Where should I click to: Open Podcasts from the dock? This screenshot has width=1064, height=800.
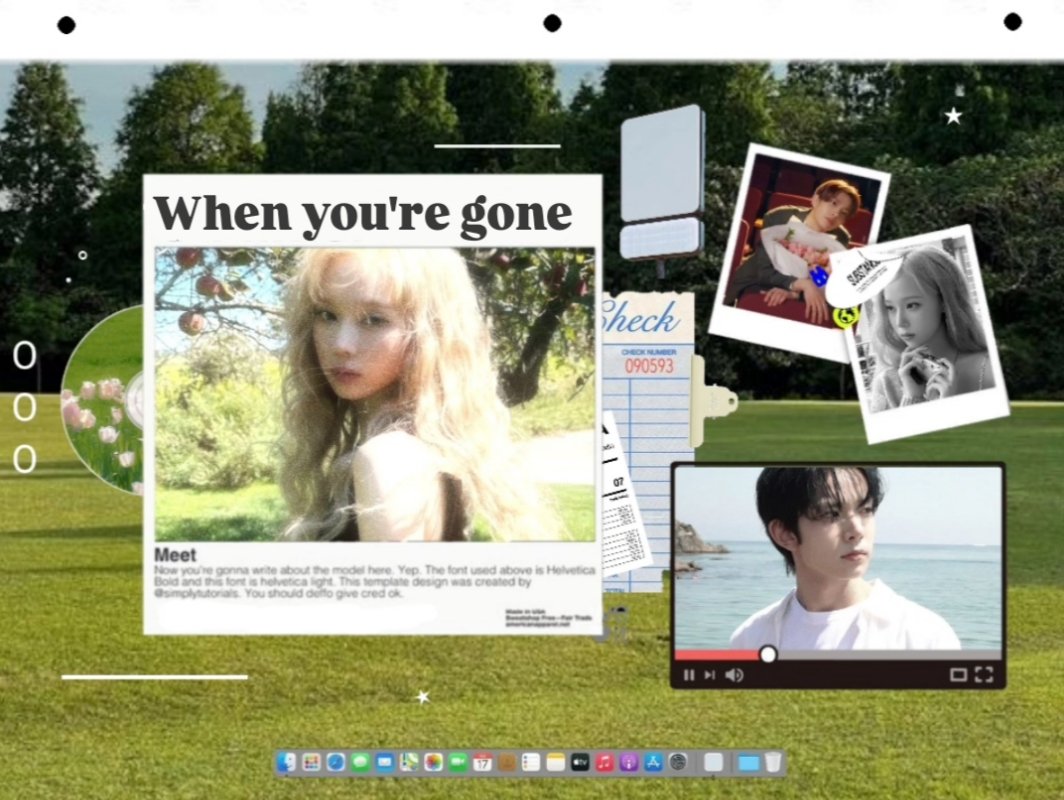tap(629, 762)
